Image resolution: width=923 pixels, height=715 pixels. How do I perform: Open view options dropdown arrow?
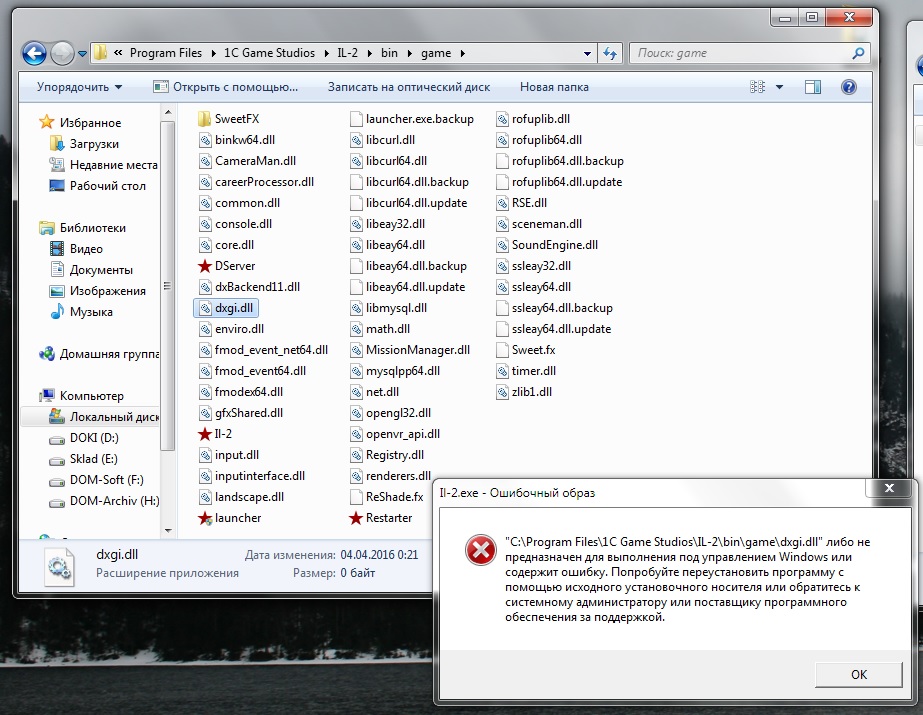click(x=779, y=87)
